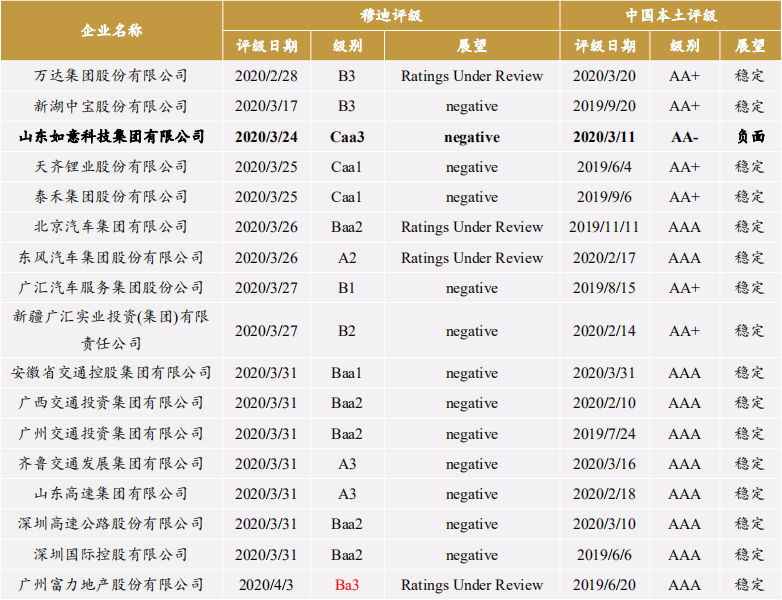This screenshot has width=782, height=600.
Task: Click company name 泰禾集团股份有限公司
Action: click(111, 197)
